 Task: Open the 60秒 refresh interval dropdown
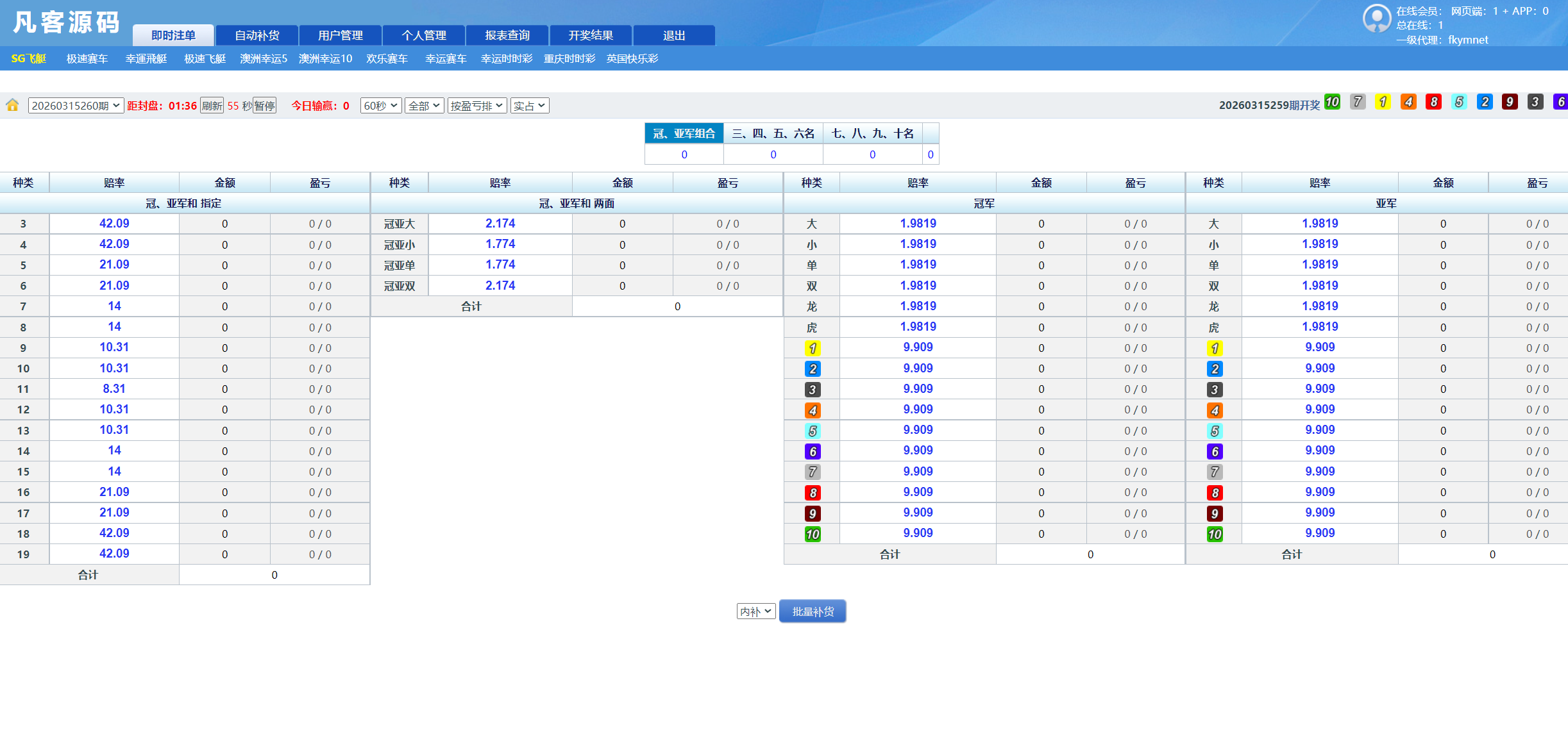point(380,105)
